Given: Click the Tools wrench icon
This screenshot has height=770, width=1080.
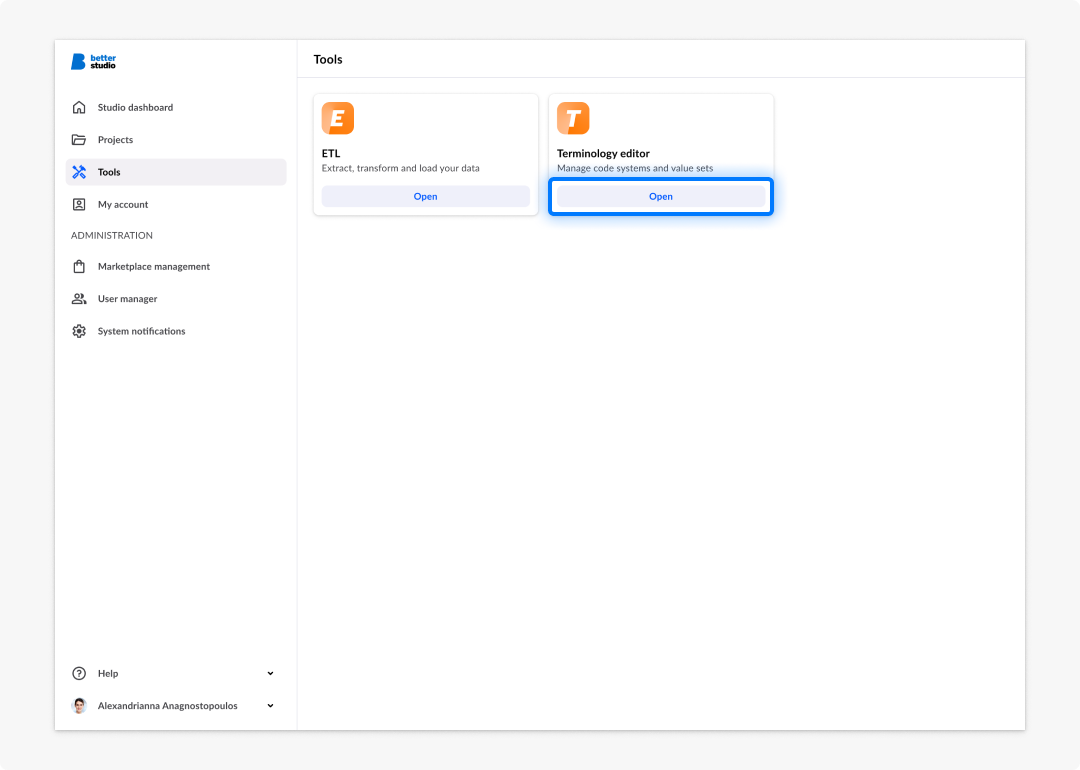Looking at the screenshot, I should pos(79,172).
